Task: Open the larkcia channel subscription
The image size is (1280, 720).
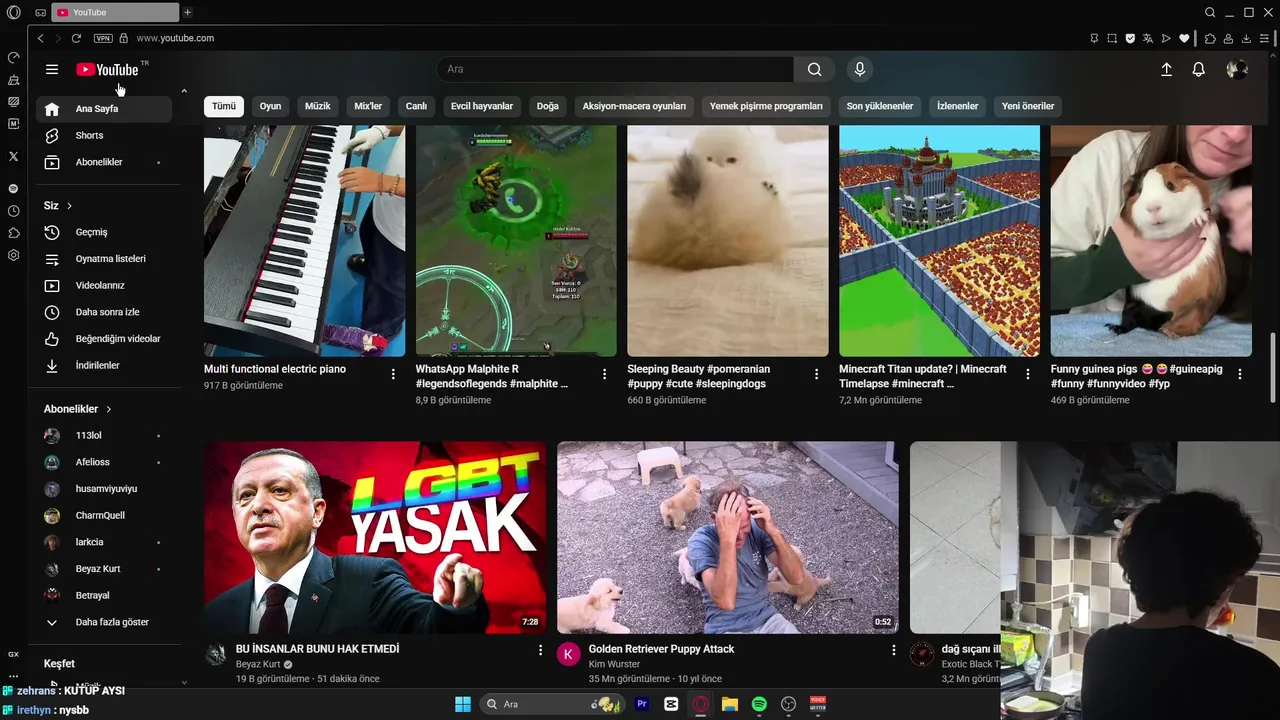Action: tap(104, 542)
